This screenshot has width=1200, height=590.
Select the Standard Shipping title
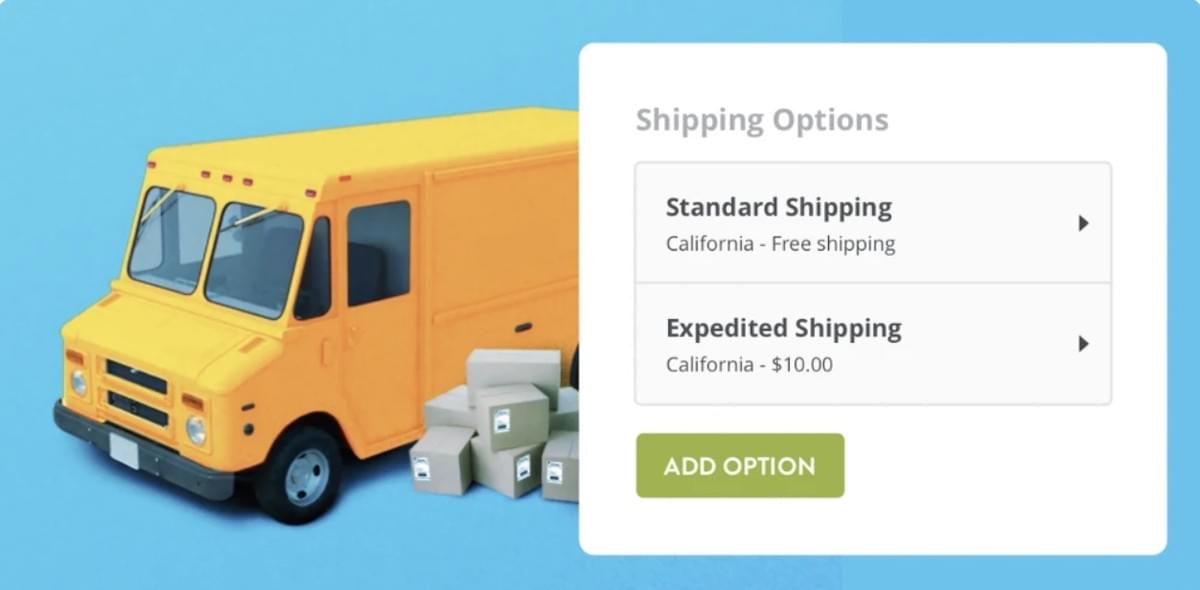778,208
